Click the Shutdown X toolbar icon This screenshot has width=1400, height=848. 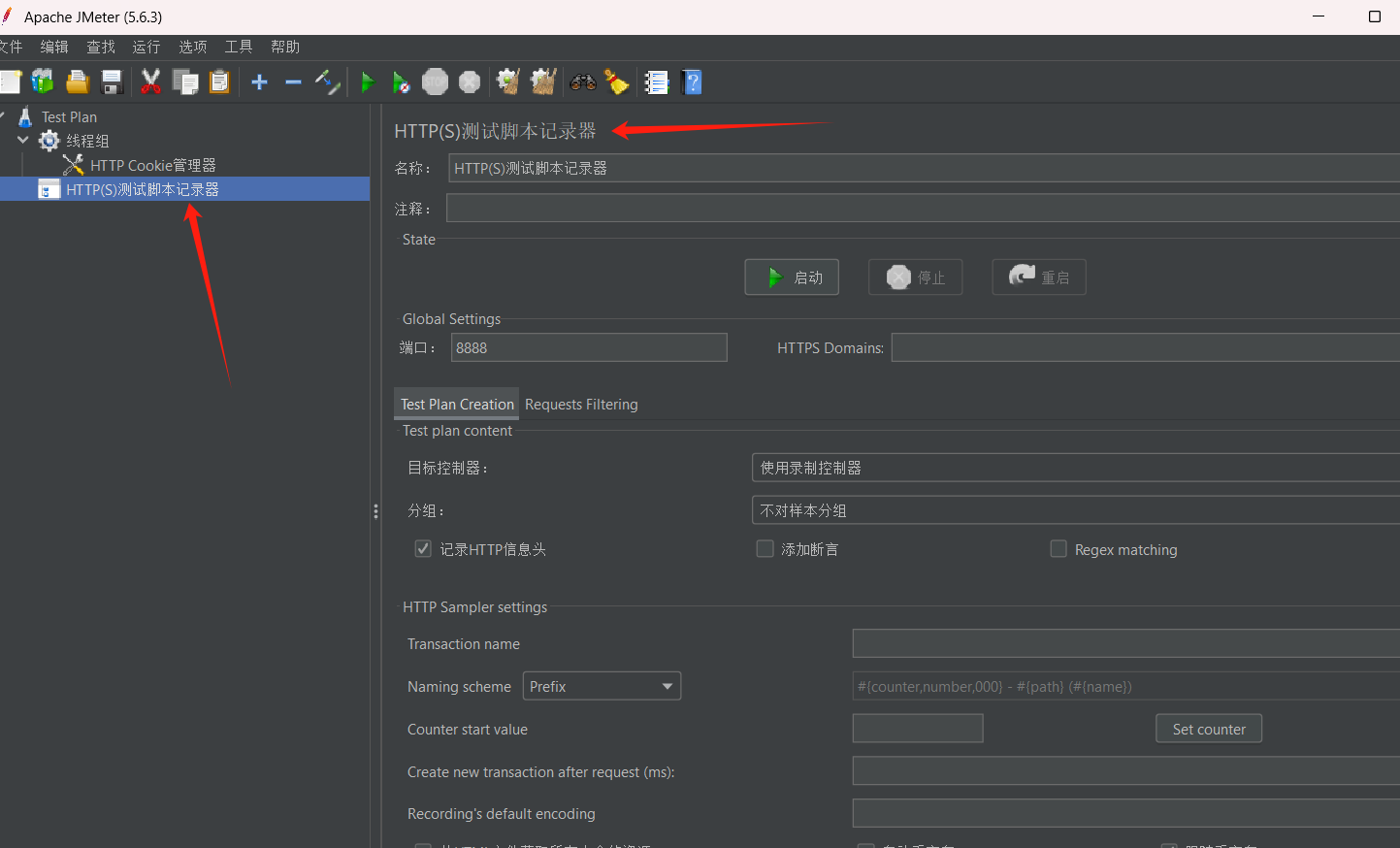[470, 82]
